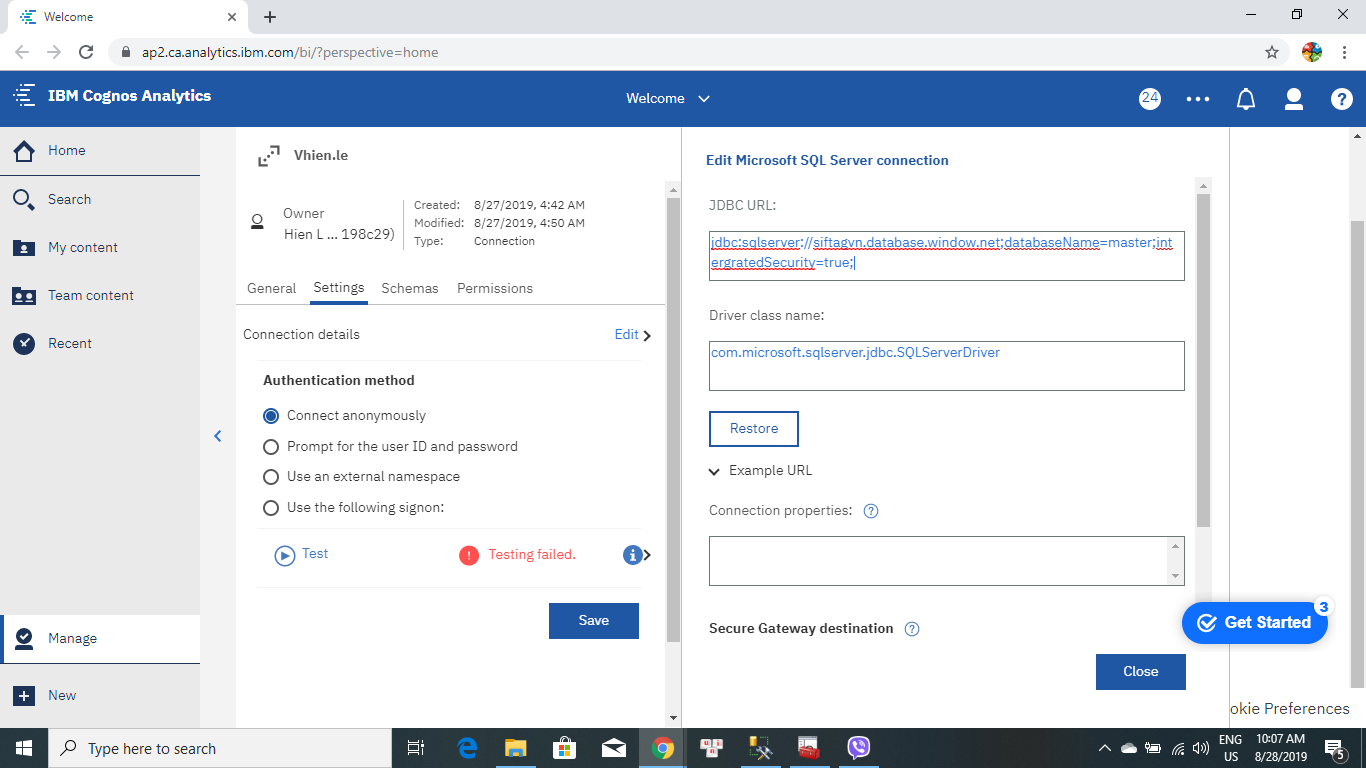This screenshot has width=1366, height=768.
Task: Select Use an external namespace
Action: coord(271,477)
